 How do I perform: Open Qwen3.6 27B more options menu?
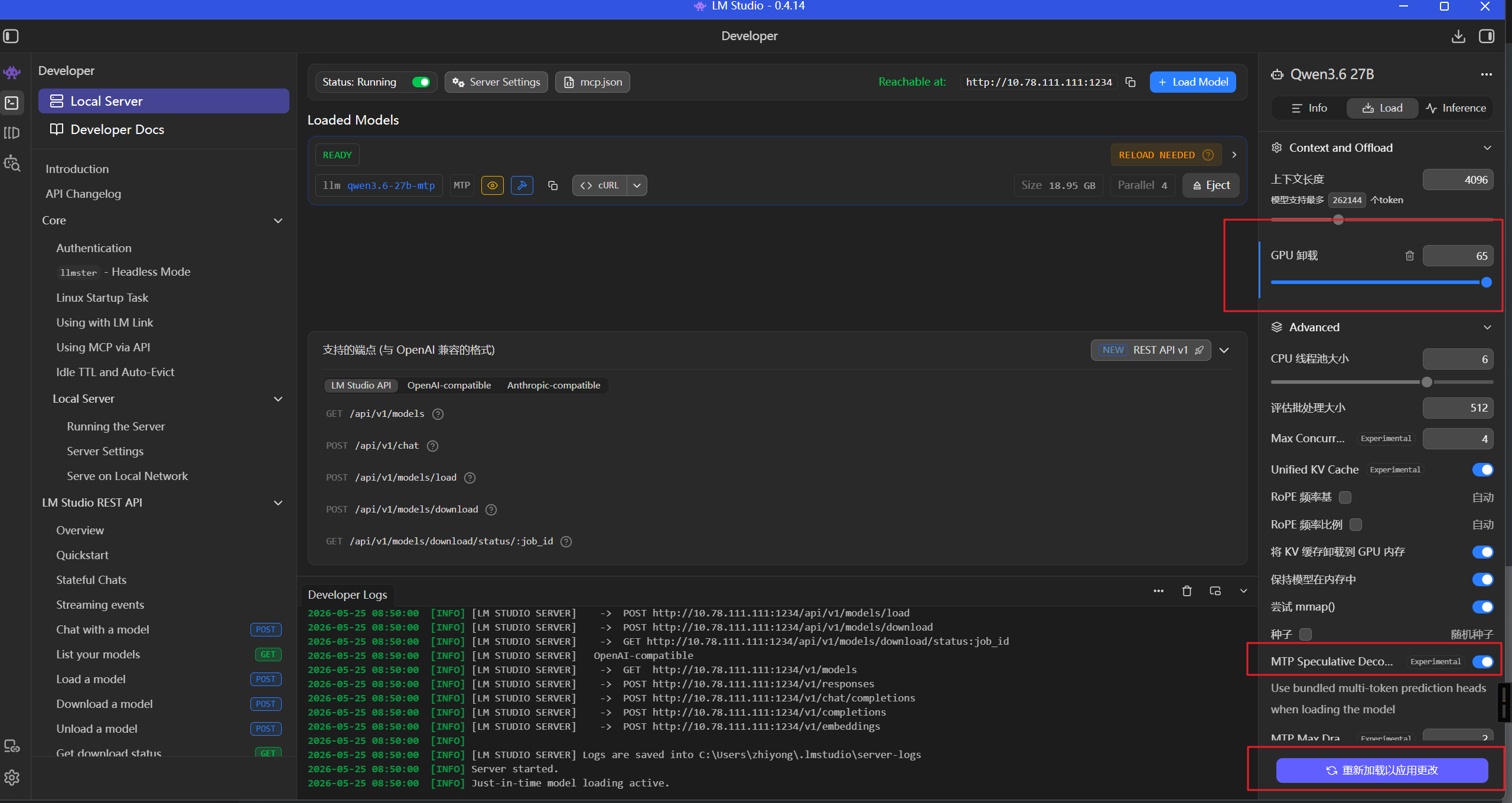click(1487, 74)
